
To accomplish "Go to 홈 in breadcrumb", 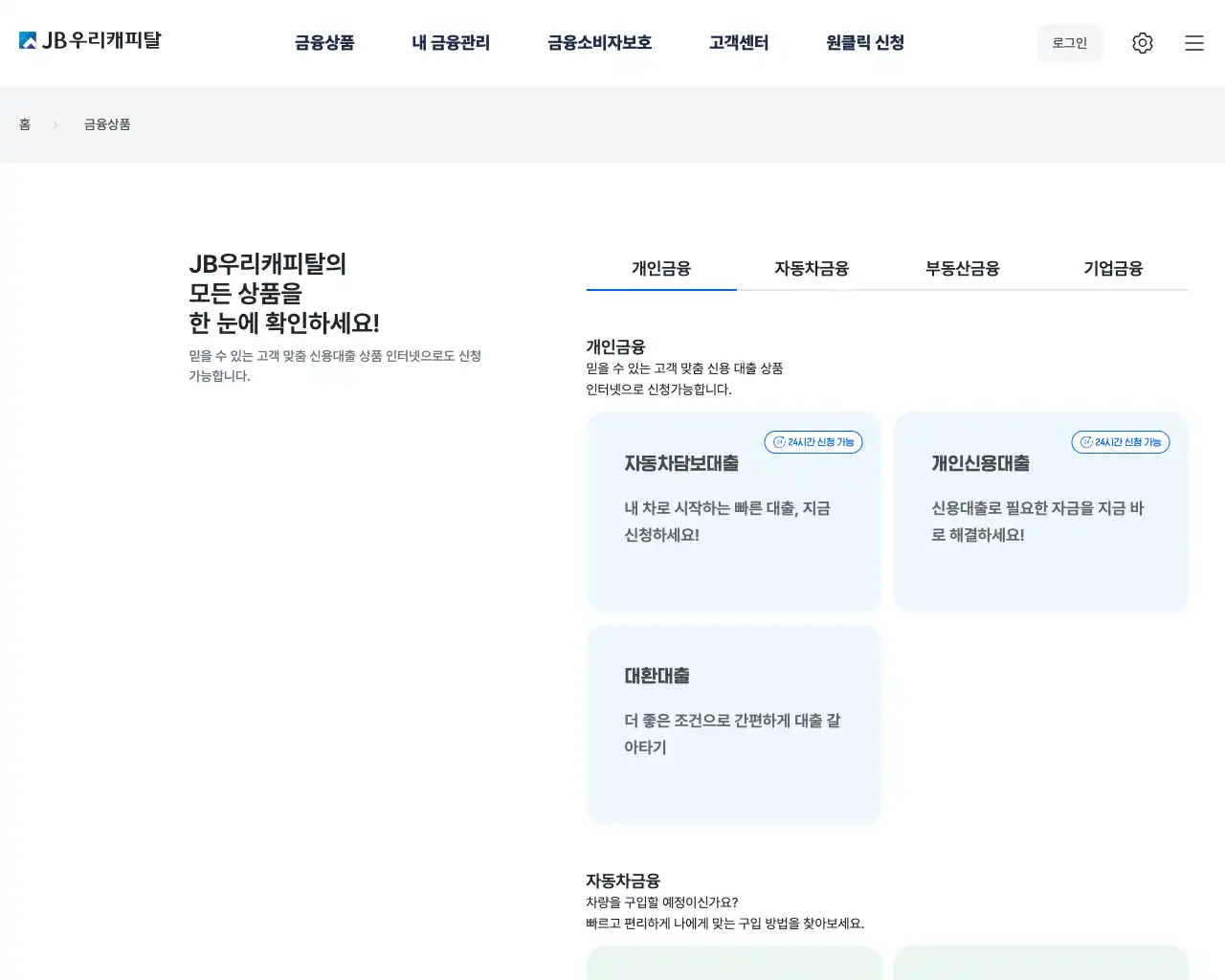I will [x=25, y=124].
